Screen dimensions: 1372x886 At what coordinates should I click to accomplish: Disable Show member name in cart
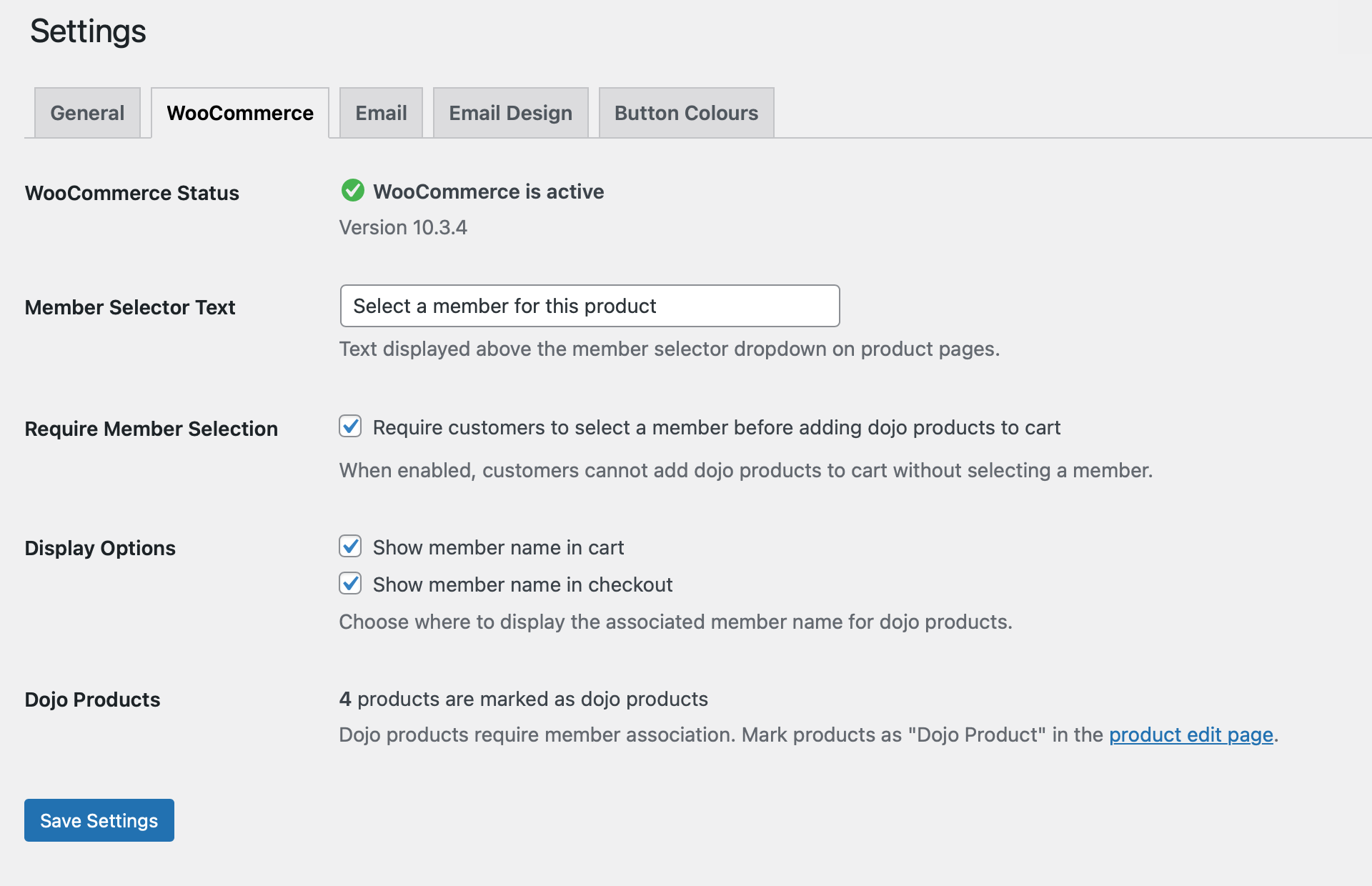(350, 547)
